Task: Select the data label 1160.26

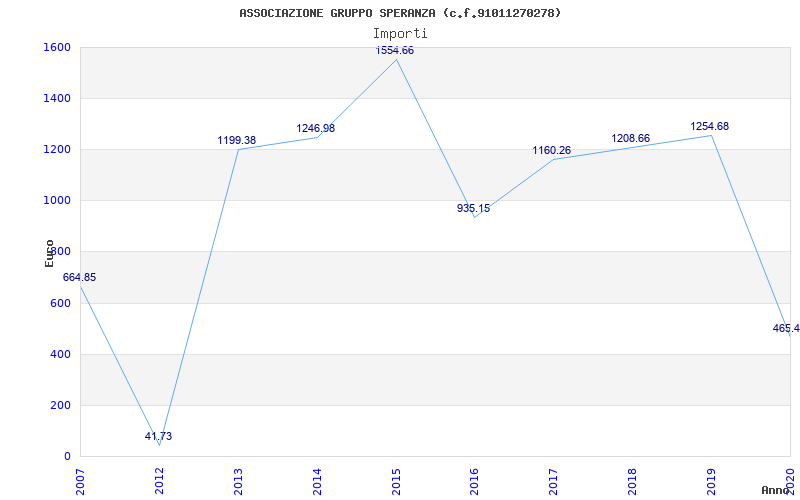Action: 552,151
